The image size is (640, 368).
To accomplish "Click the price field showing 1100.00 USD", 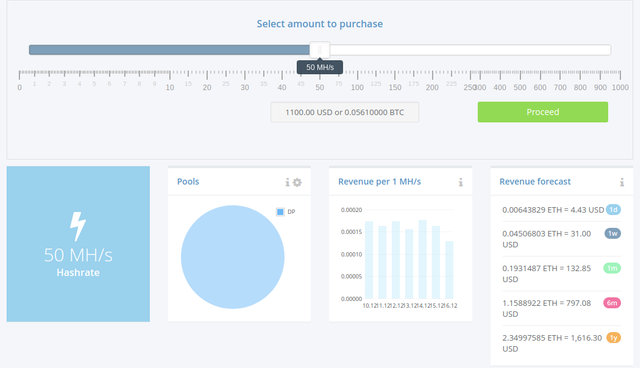I will pyautogui.click(x=344, y=112).
